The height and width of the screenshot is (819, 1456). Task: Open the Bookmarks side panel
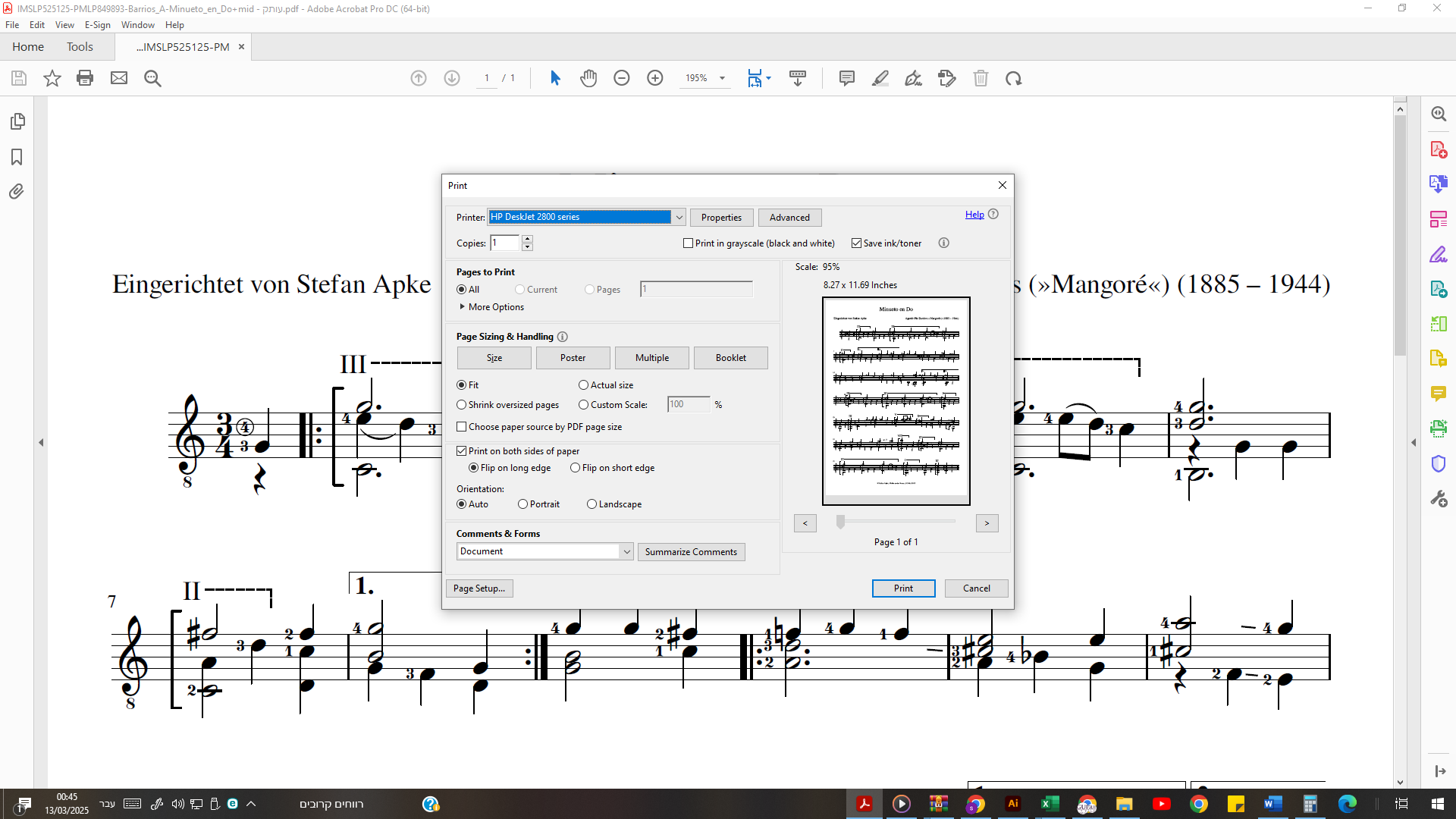click(17, 157)
